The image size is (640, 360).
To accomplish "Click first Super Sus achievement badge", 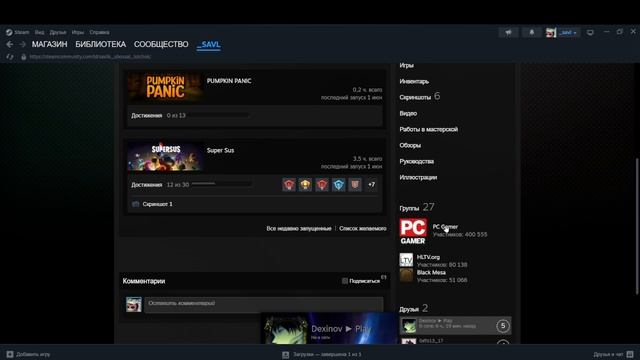I will point(289,185).
